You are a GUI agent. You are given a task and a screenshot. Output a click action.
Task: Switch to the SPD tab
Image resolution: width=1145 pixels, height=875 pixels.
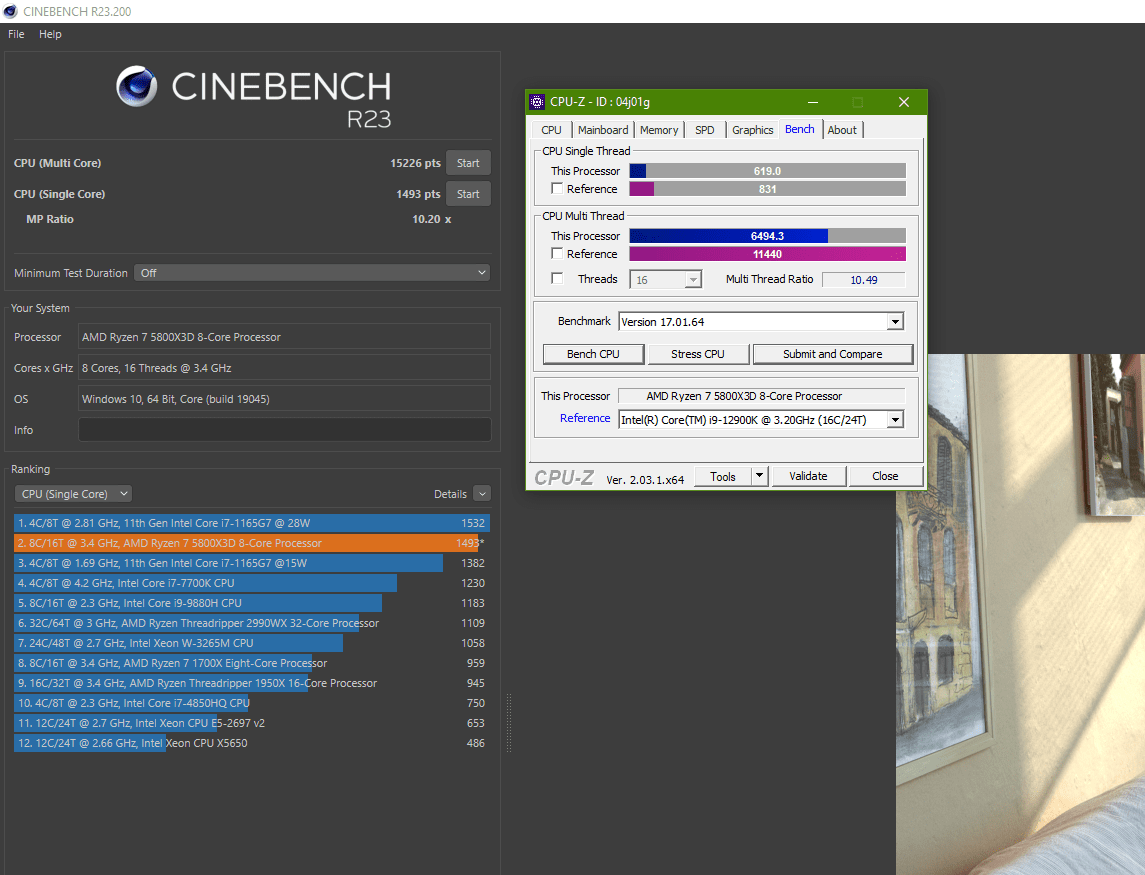[x=705, y=129]
